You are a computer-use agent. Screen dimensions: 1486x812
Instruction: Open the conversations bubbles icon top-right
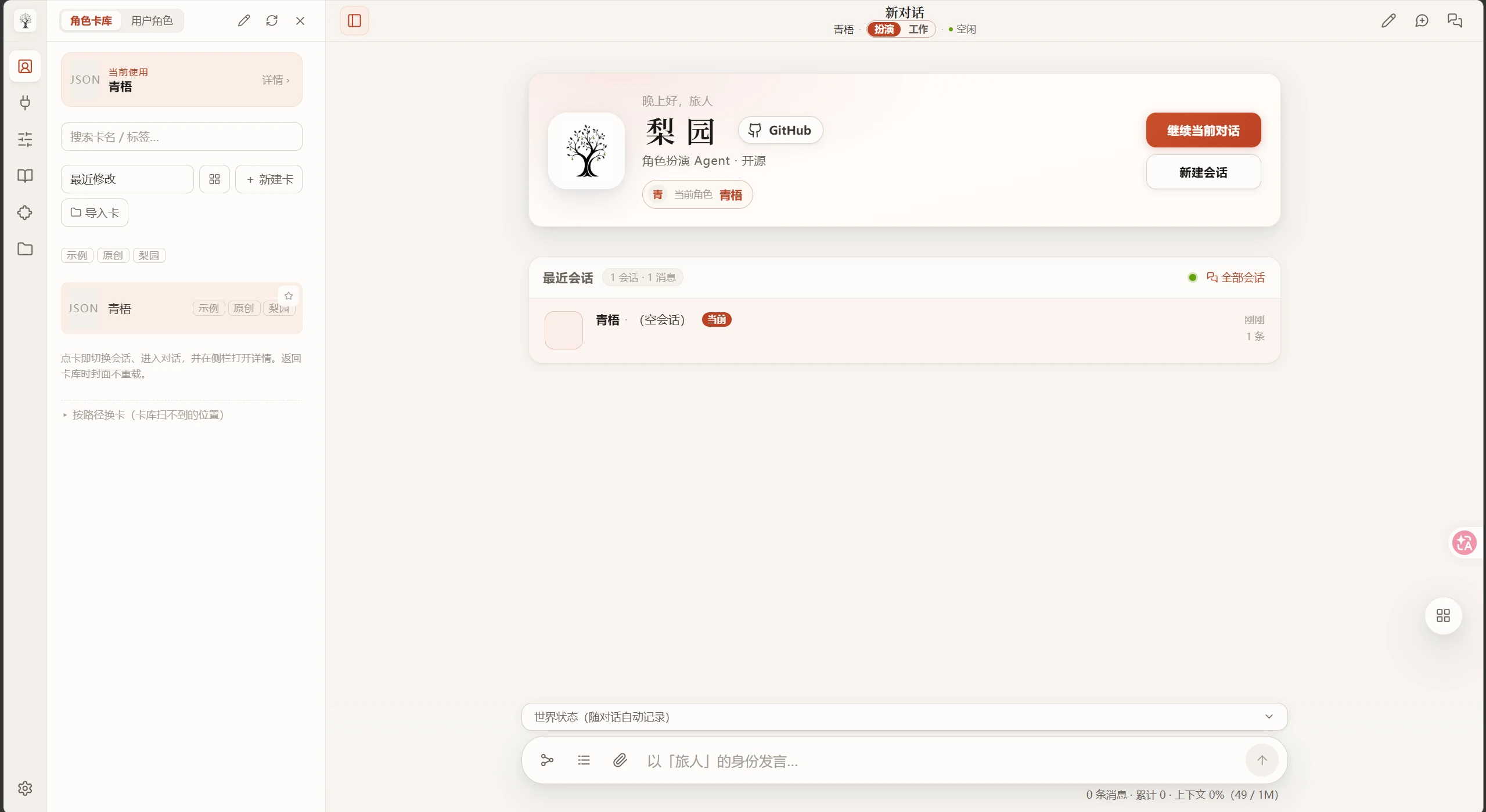(1455, 21)
